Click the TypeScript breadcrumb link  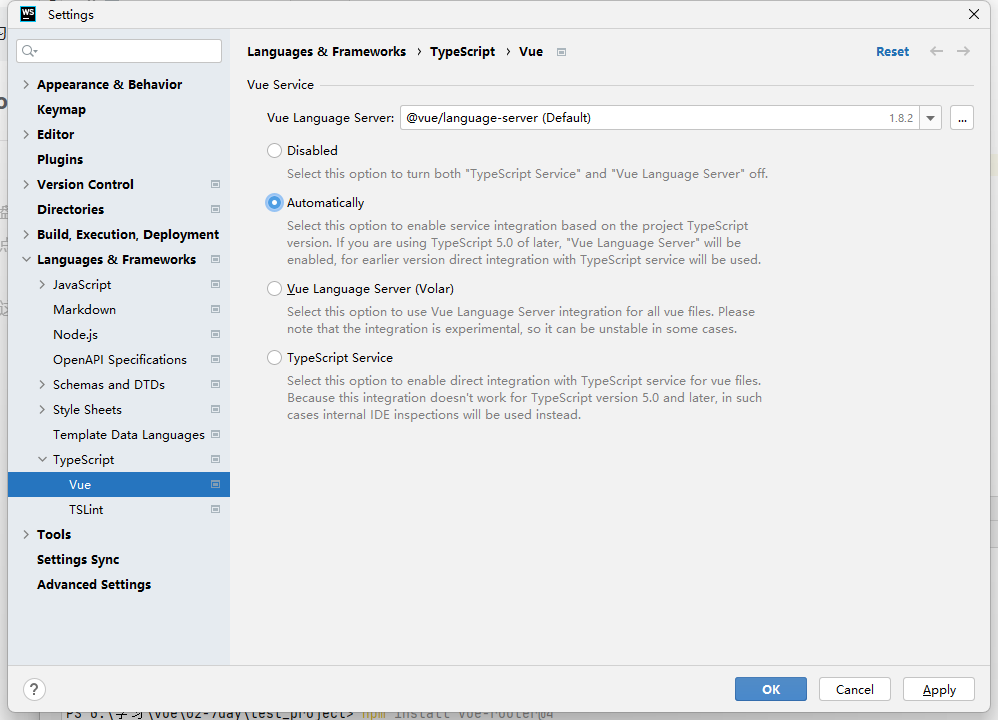(x=462, y=52)
